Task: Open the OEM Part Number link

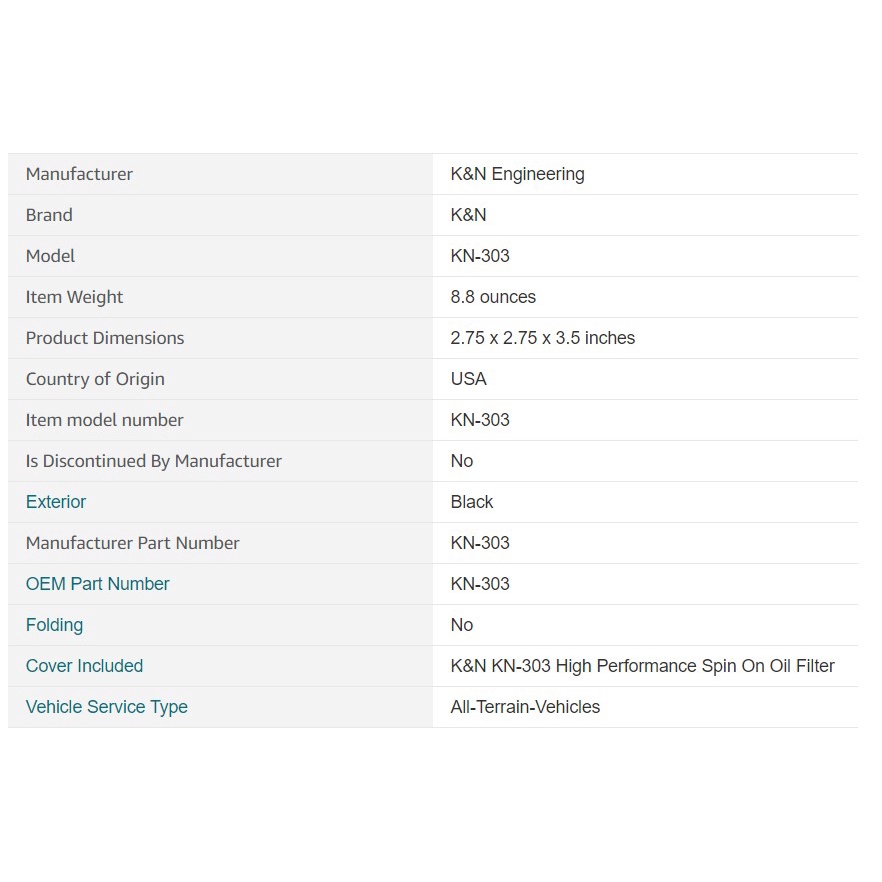Action: [98, 584]
